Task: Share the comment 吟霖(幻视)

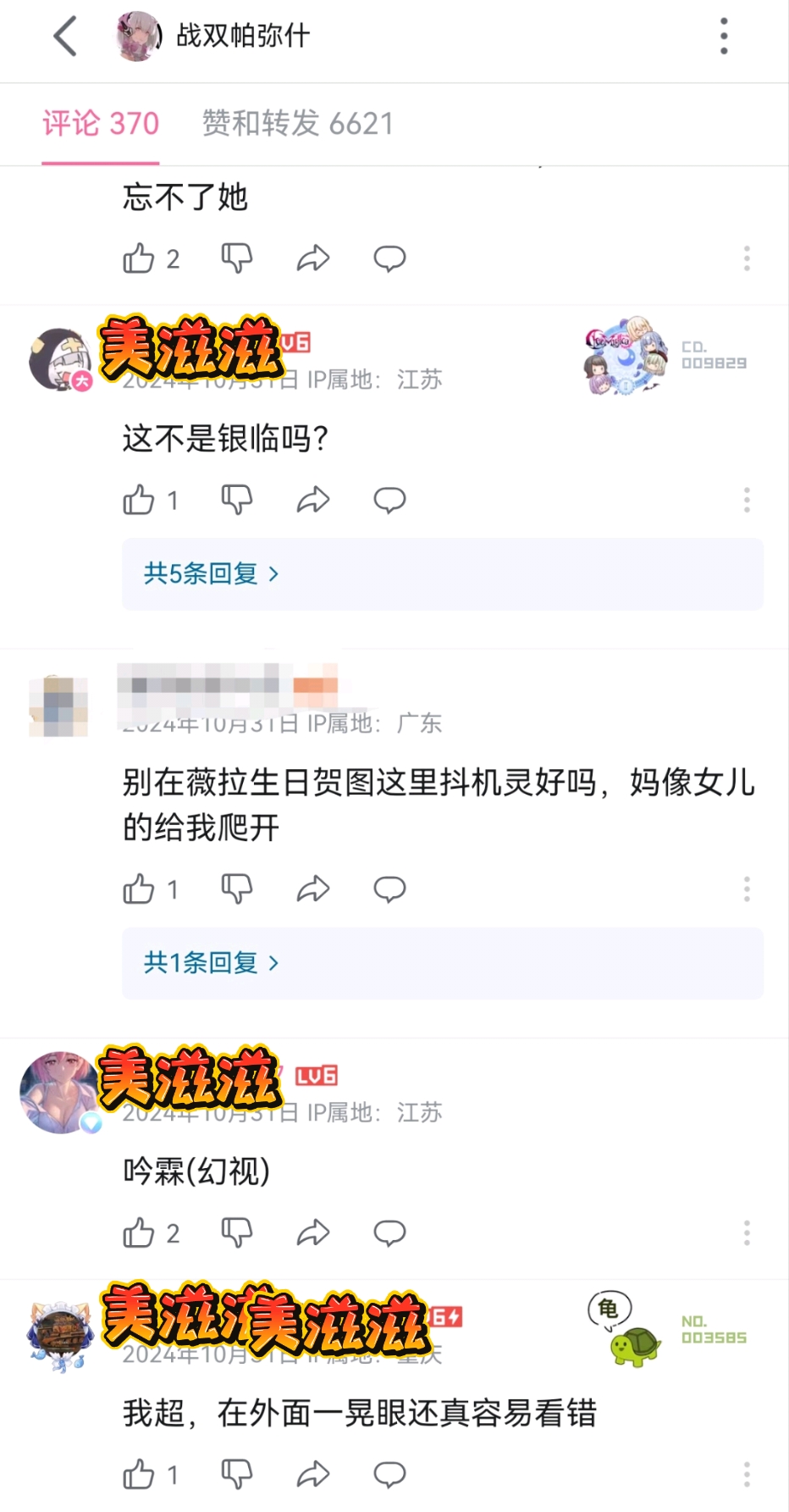Action: 313,1233
